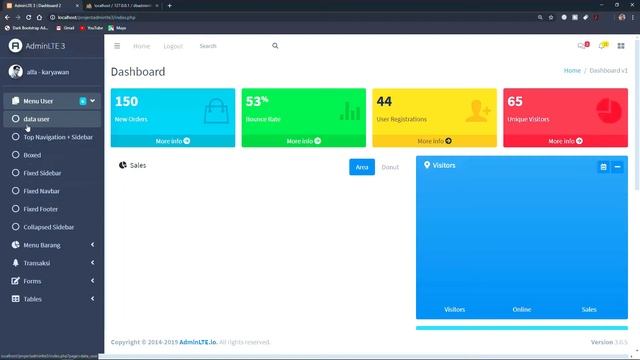640x360 pixels.
Task: Click the Transaksi bell icon
Action: [x=16, y=263]
